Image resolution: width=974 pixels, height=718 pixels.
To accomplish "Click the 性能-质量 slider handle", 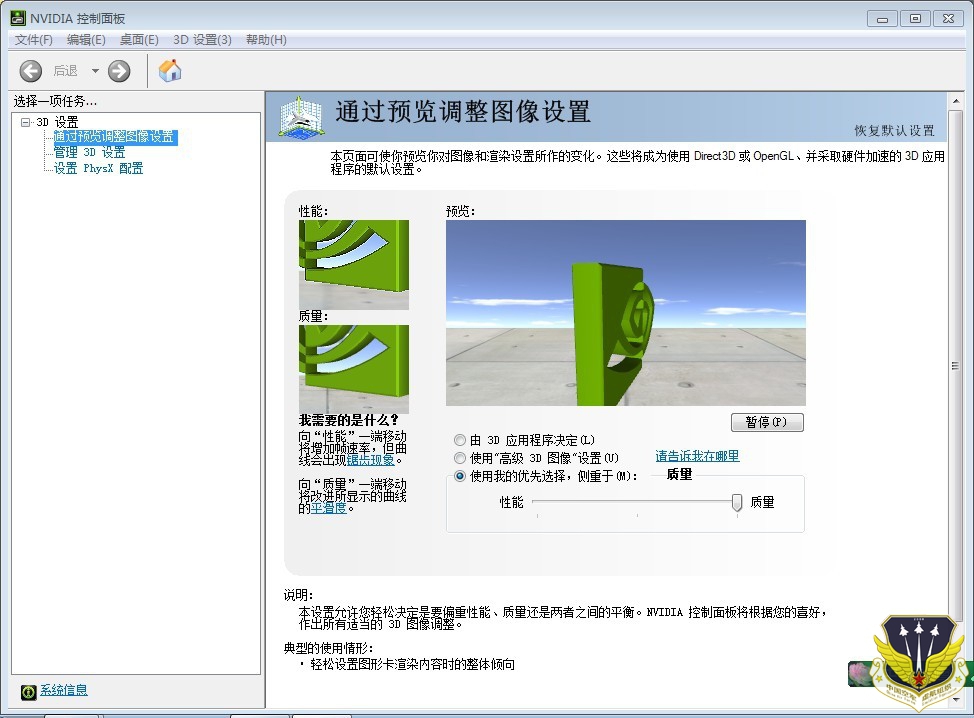I will click(737, 502).
